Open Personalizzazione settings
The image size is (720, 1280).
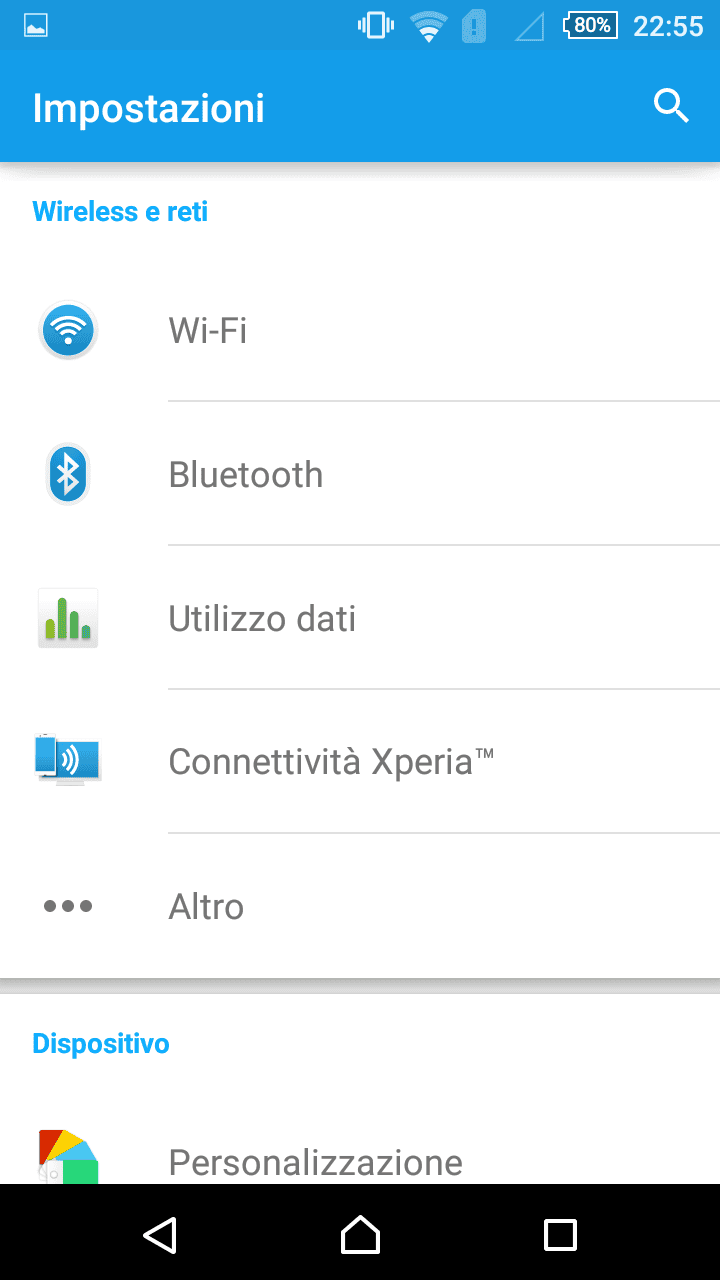coord(315,1162)
